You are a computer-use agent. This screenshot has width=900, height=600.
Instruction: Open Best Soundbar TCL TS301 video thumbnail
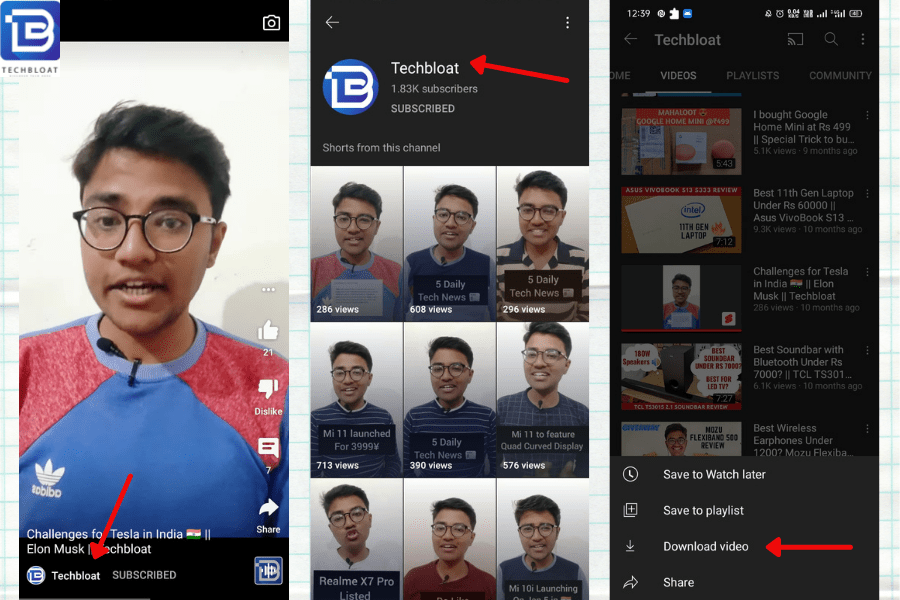tap(681, 377)
